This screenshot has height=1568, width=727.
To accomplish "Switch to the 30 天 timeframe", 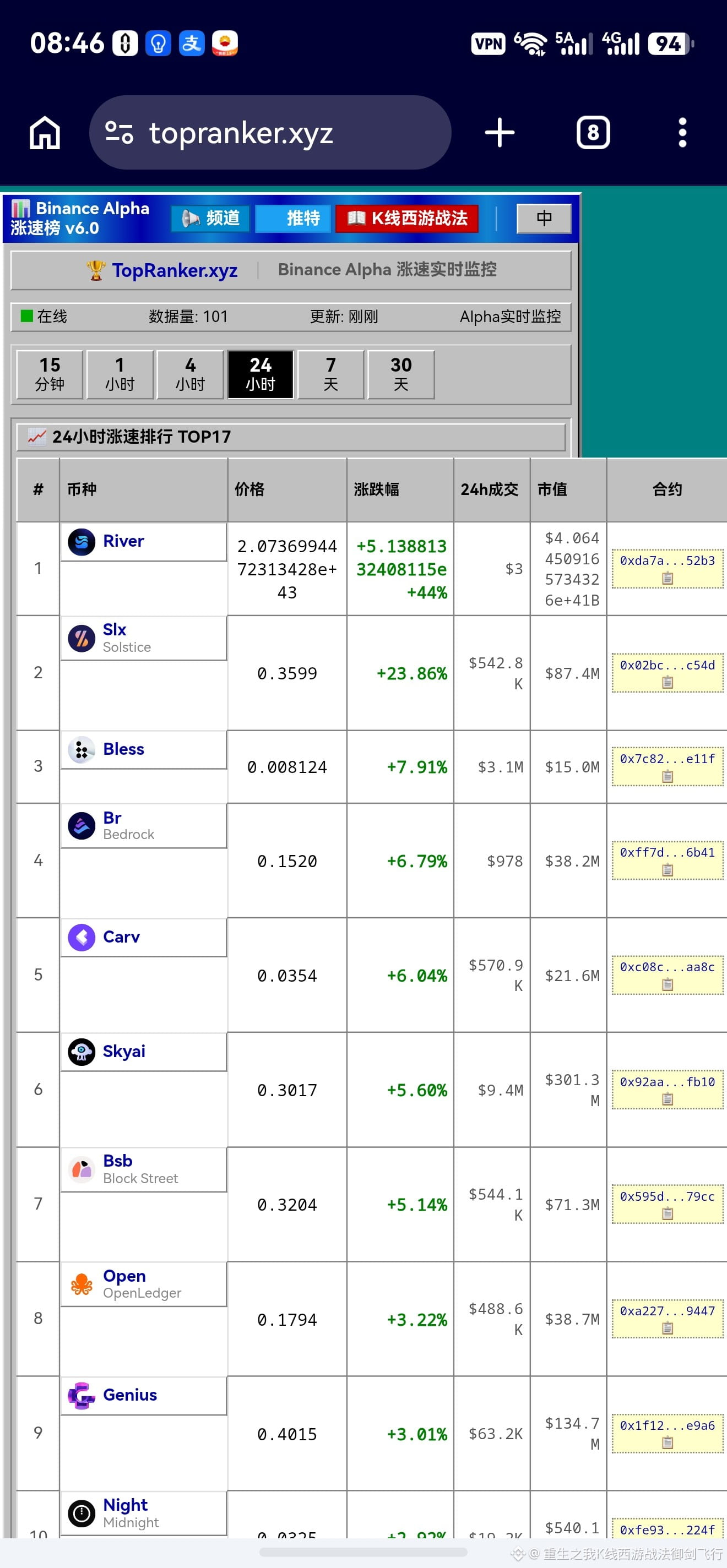I will (402, 374).
